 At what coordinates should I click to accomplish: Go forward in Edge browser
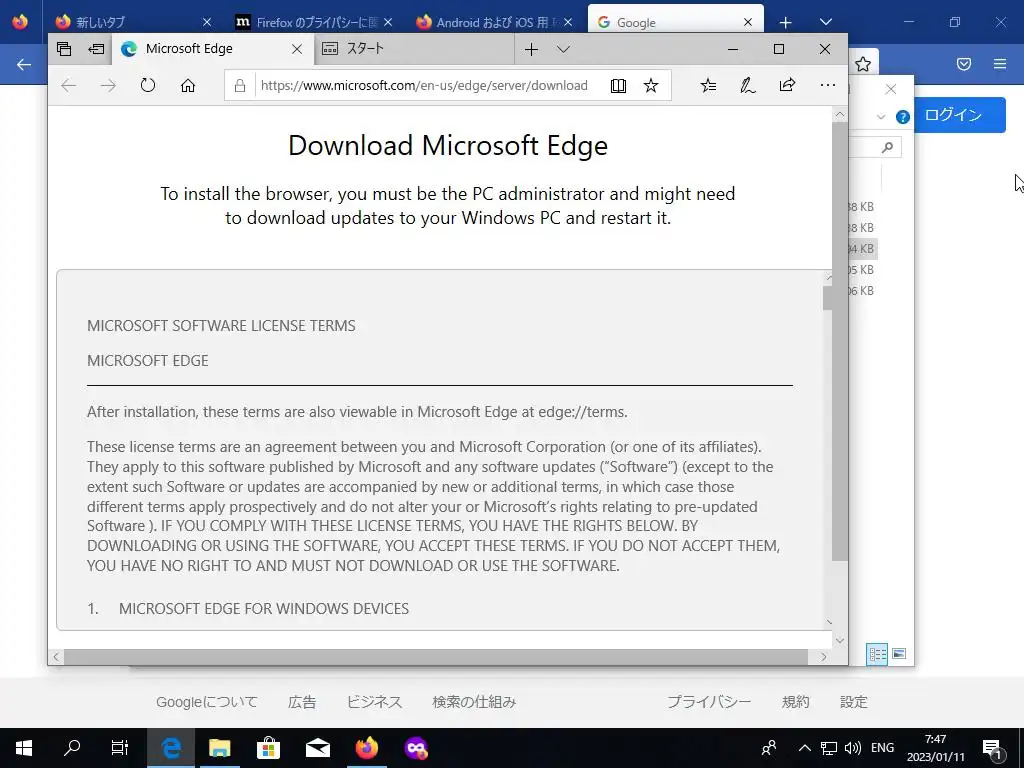[x=108, y=86]
